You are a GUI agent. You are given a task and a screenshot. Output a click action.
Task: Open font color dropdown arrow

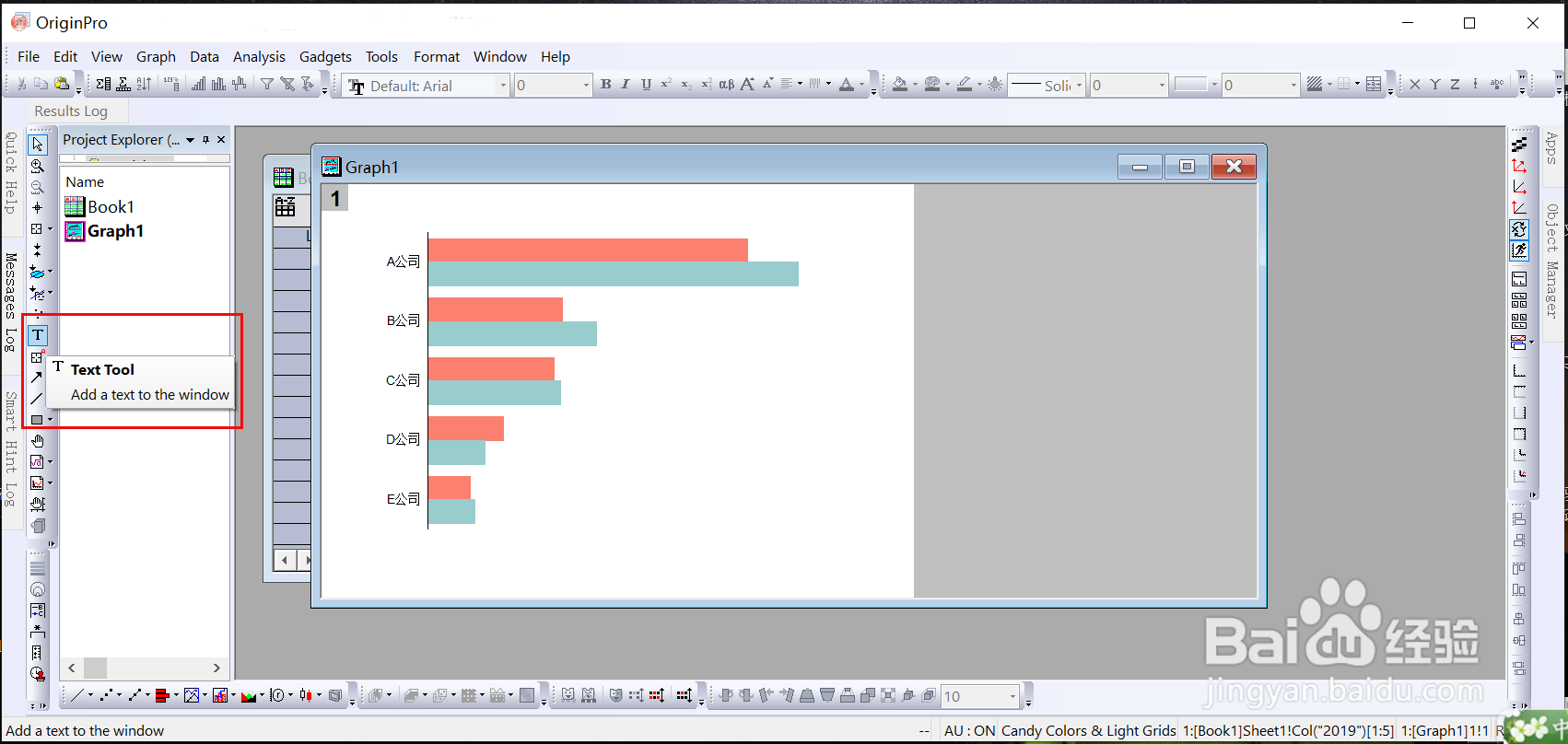(861, 85)
